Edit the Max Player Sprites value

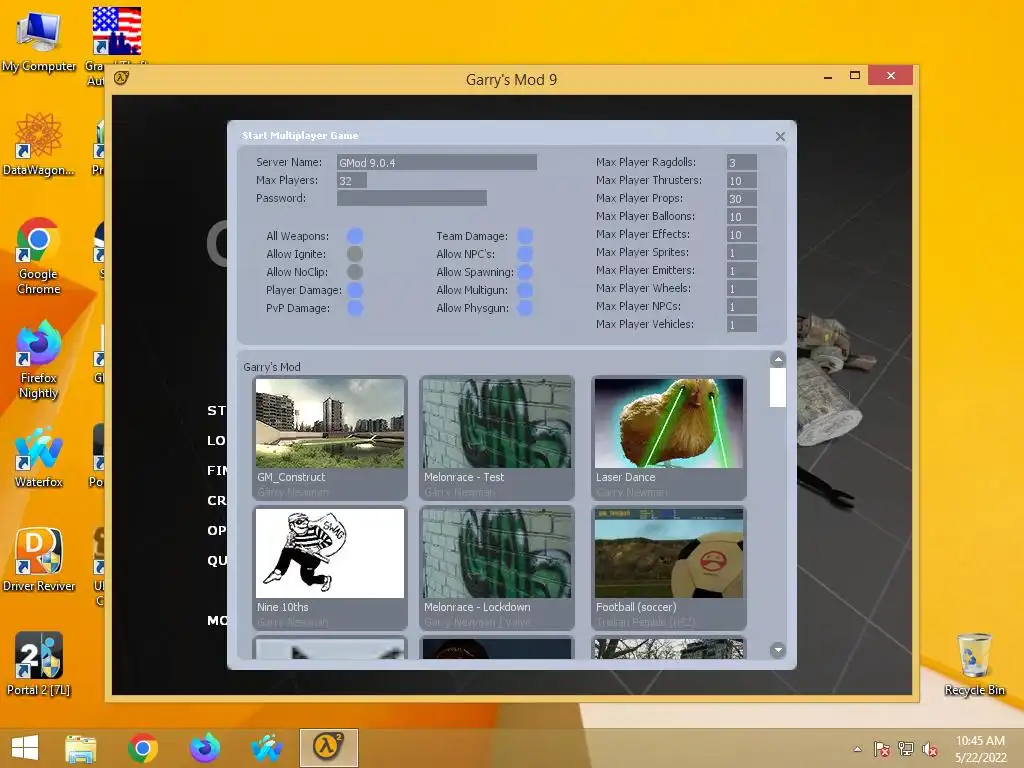click(742, 252)
